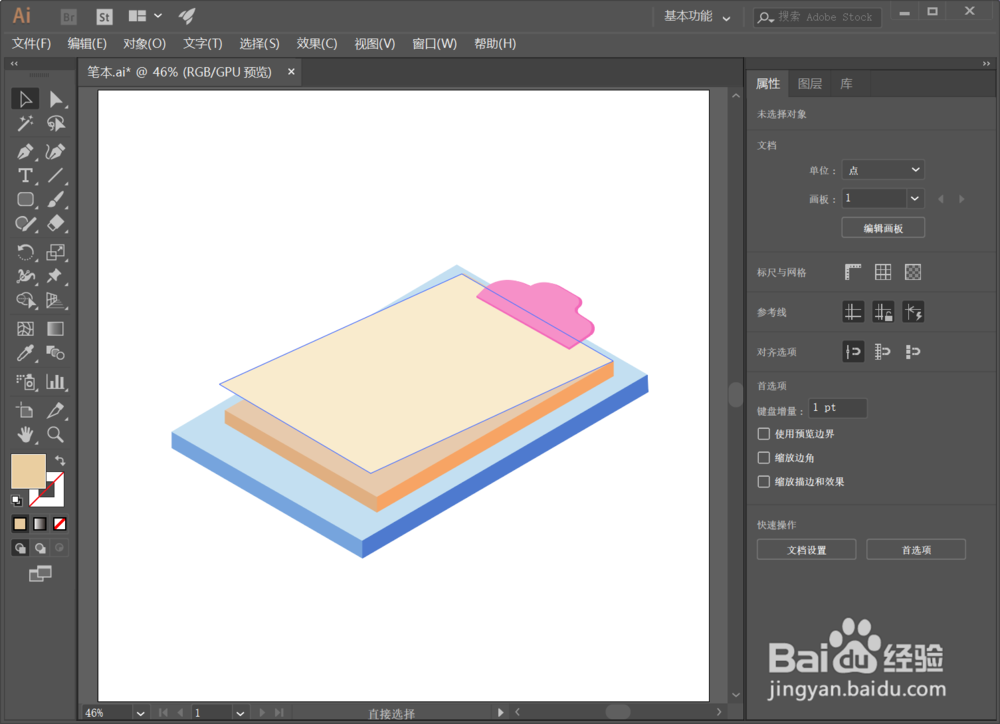Viewport: 1000px width, 724px height.
Task: Expand the toolbar with double chevron
Action: (14, 63)
